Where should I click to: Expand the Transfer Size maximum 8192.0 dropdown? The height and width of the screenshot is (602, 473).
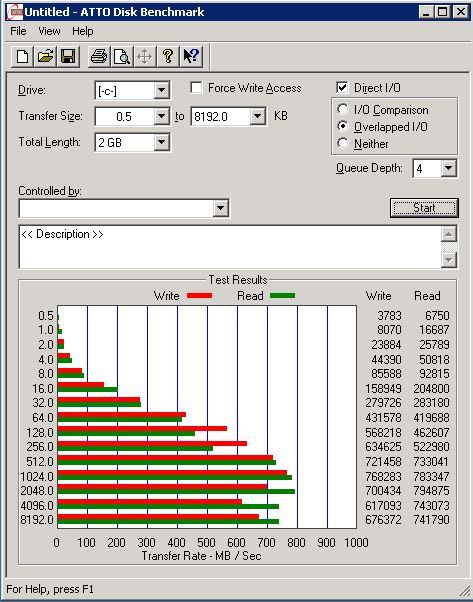point(257,116)
